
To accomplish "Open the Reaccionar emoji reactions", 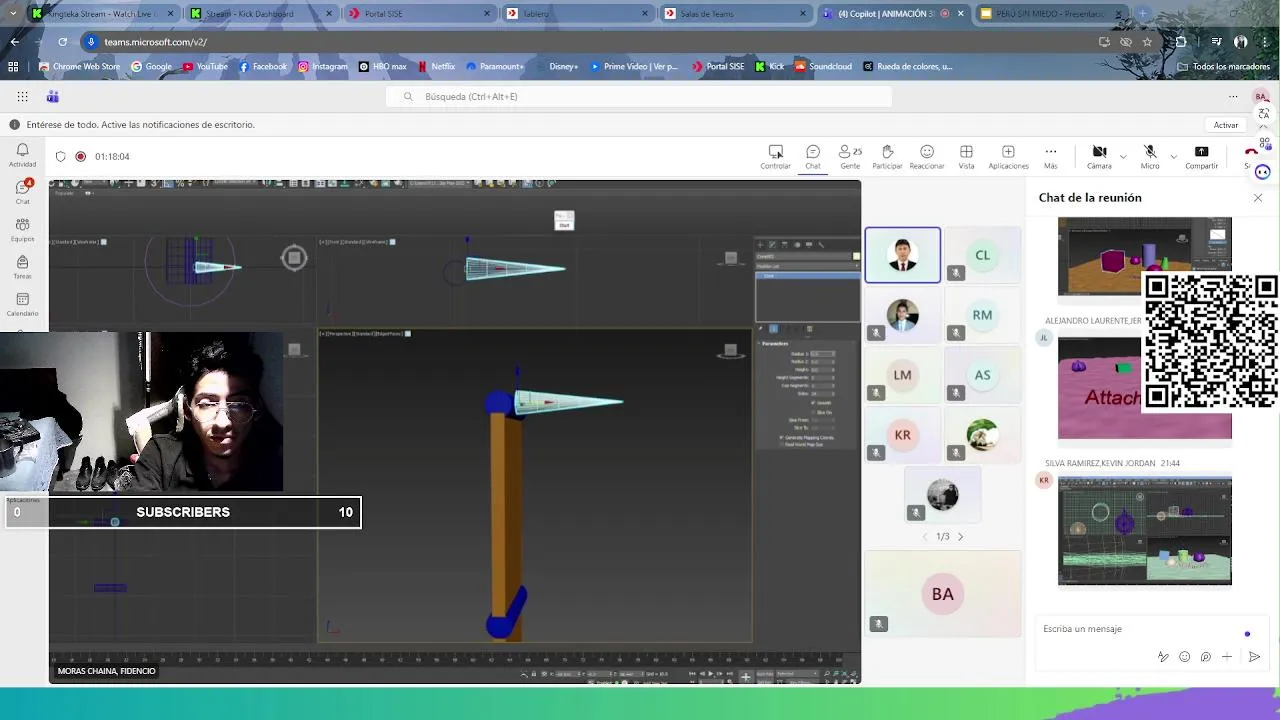I will pos(927,156).
